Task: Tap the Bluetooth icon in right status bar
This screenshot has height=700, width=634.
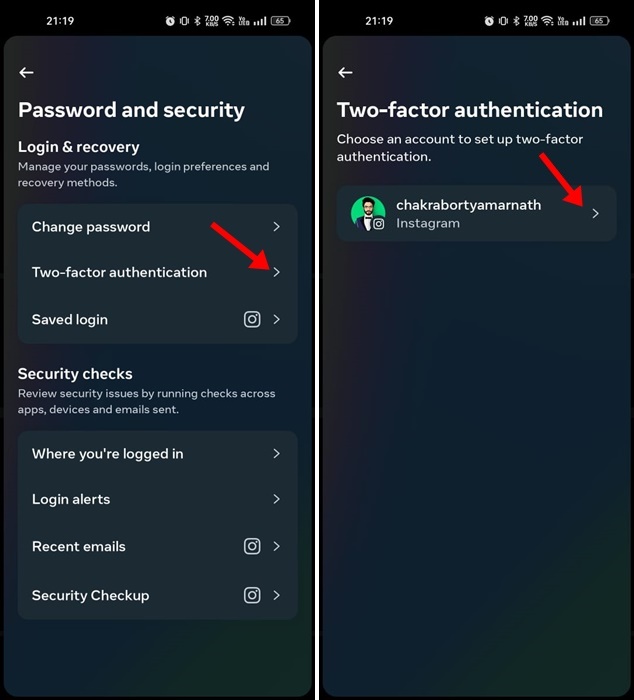Action: [x=516, y=21]
